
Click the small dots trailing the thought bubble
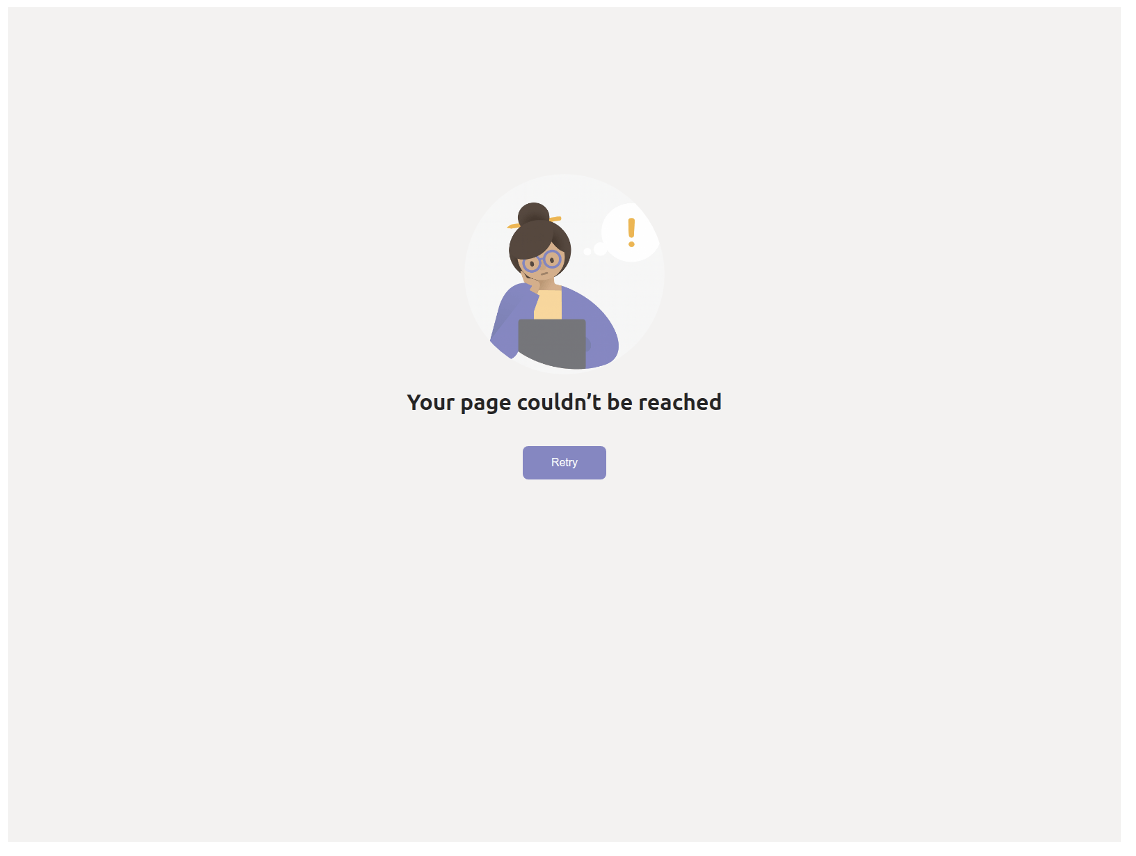click(x=596, y=250)
